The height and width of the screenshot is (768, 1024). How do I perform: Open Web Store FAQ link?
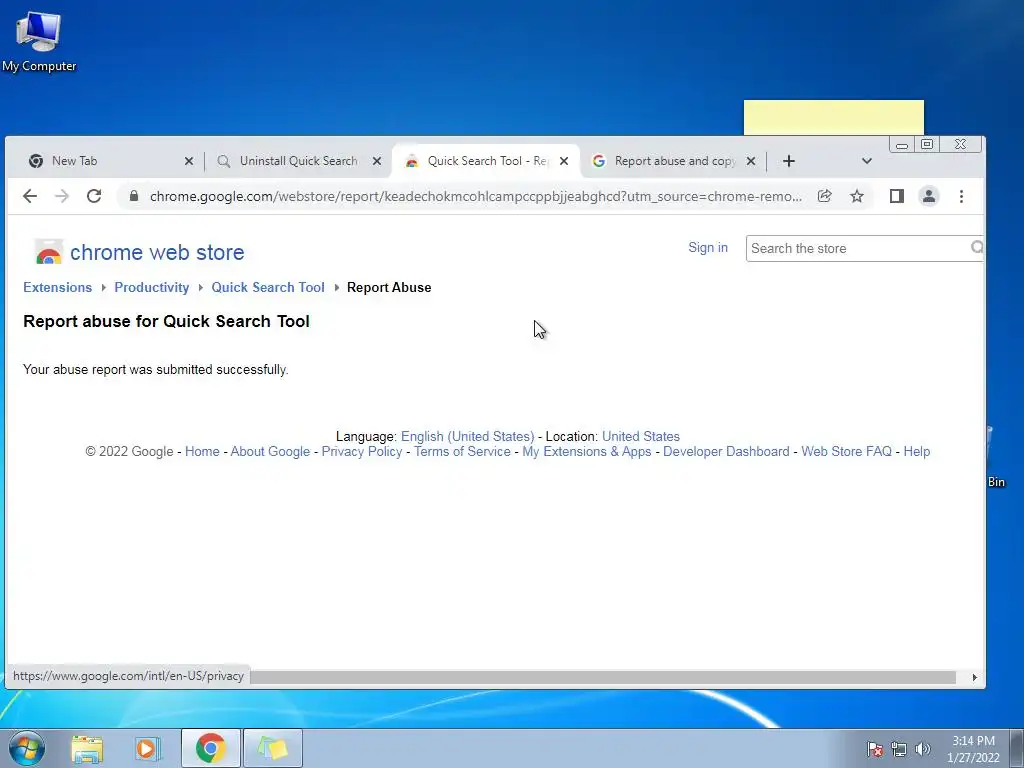(846, 451)
